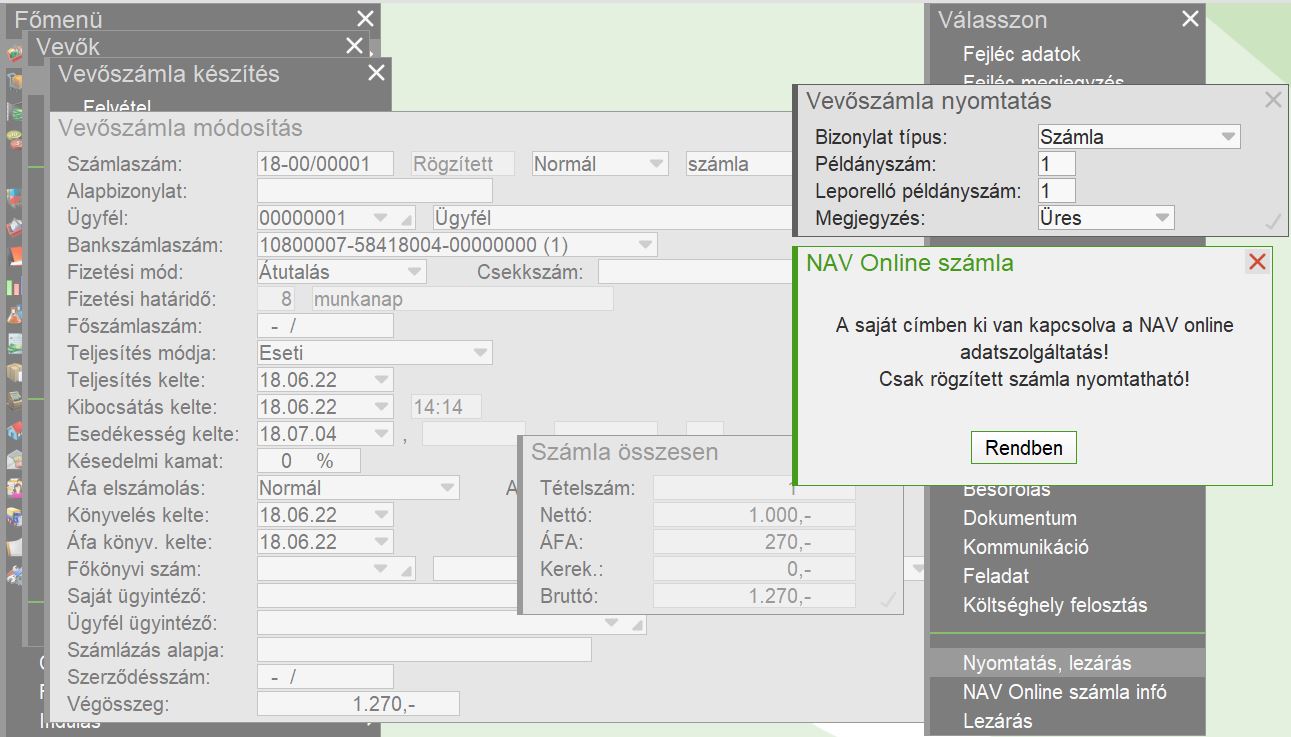Image resolution: width=1291 pixels, height=737 pixels.
Task: Click the Kerek. value 0,-
Action: pyautogui.click(x=755, y=569)
